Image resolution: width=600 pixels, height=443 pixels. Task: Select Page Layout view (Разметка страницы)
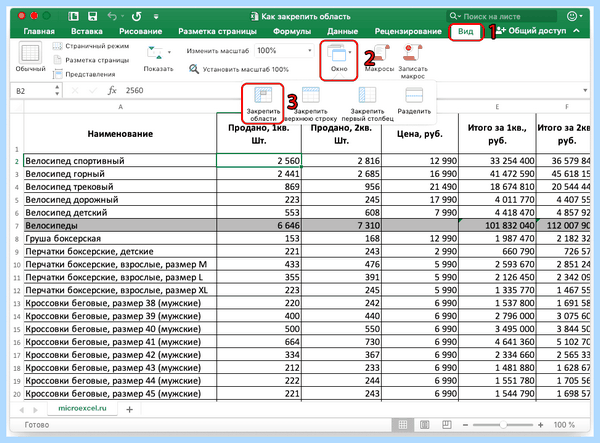tap(91, 60)
